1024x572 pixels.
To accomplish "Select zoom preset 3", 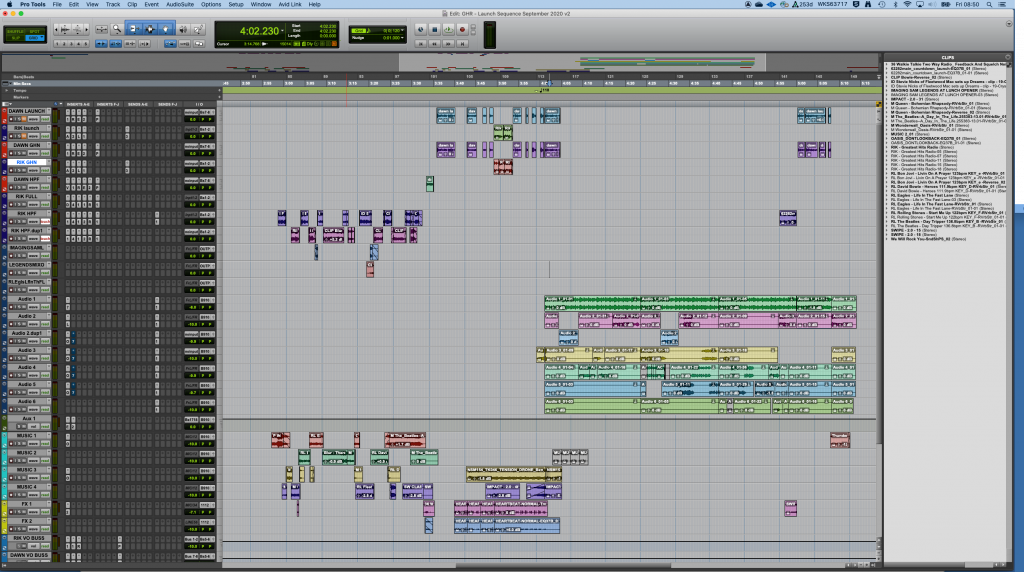I will coord(71,44).
